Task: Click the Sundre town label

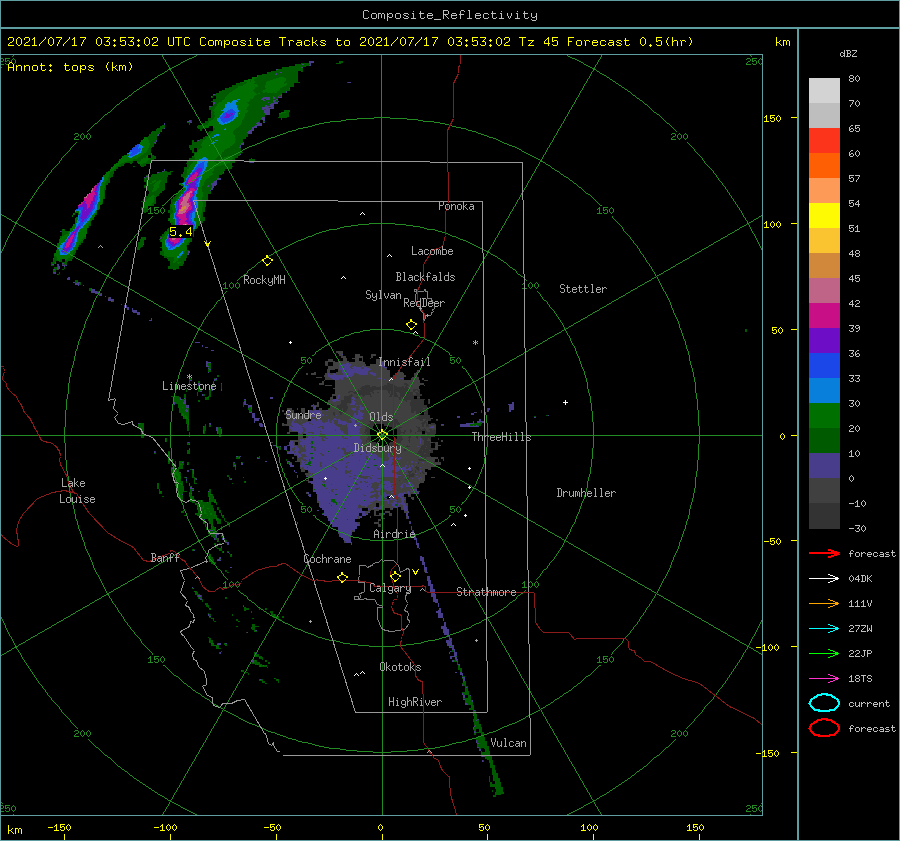Action: pos(303,414)
